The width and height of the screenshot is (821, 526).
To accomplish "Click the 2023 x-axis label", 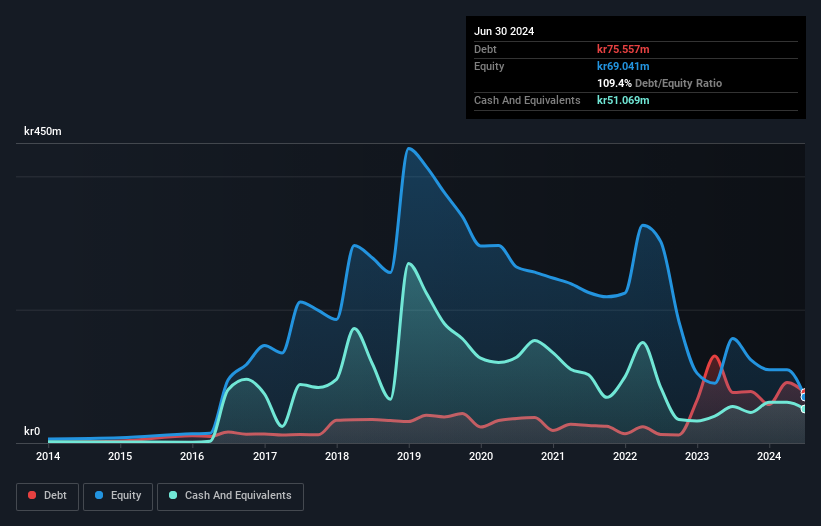I will (x=697, y=456).
